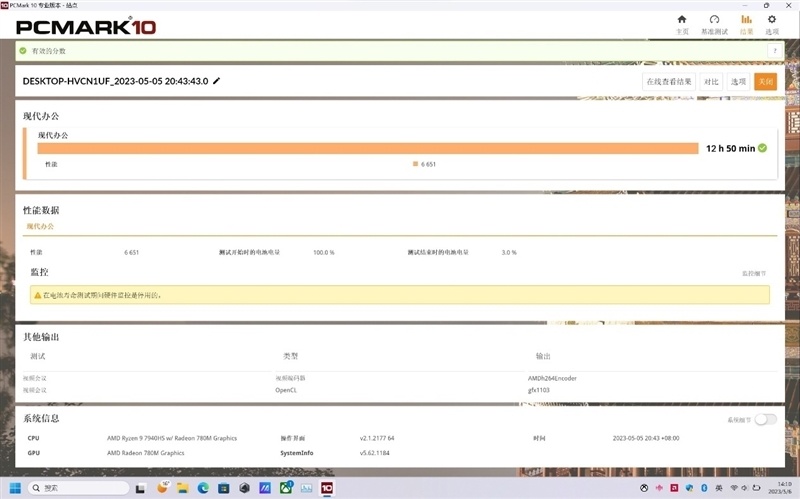Viewport: 800px width, 499px height.
Task: Click the AMD Ryzen 9 7940HS CPU value
Action: 172,438
